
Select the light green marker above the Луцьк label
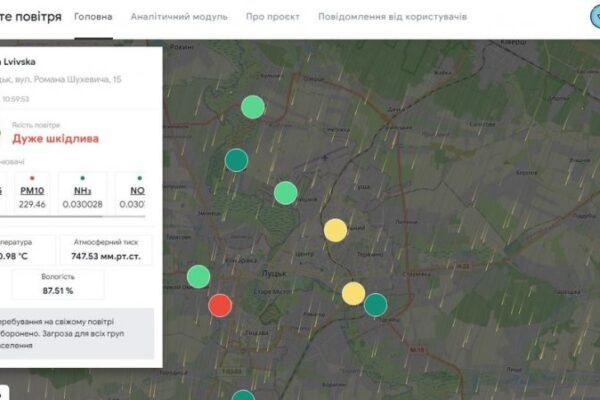pyautogui.click(x=286, y=192)
